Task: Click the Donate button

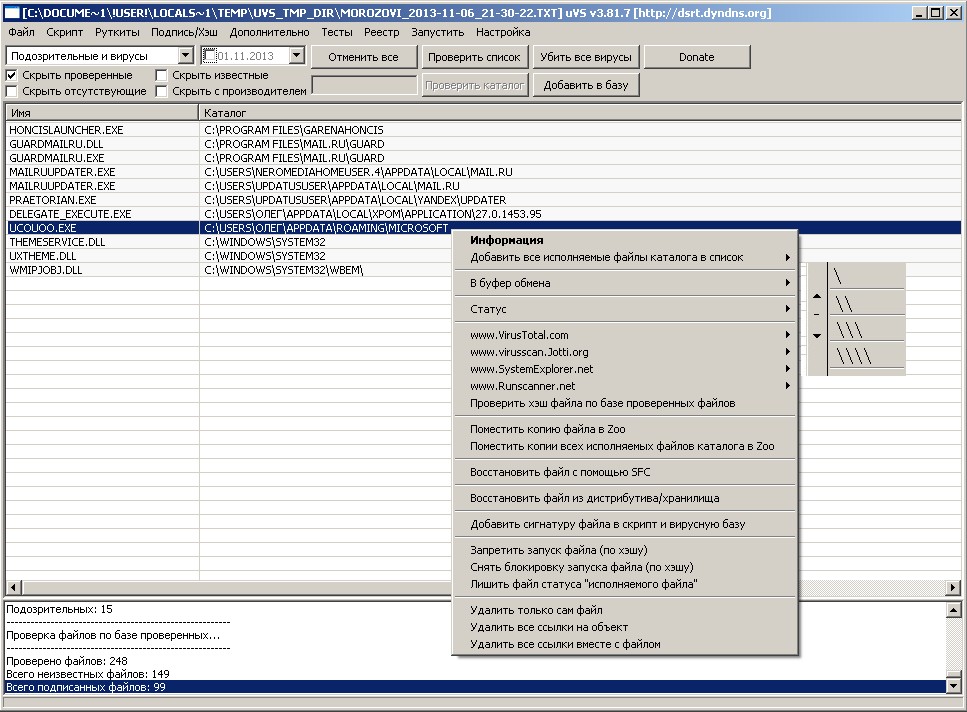Action: 696,57
